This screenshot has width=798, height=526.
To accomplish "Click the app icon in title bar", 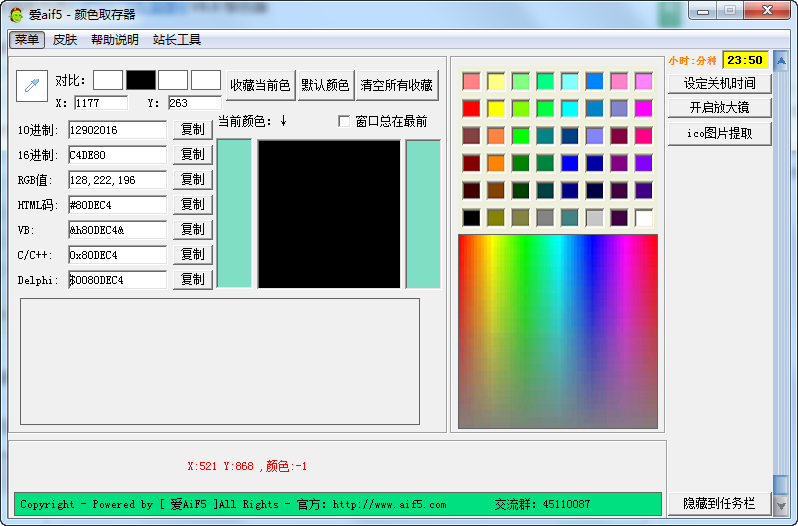I will 16,13.
